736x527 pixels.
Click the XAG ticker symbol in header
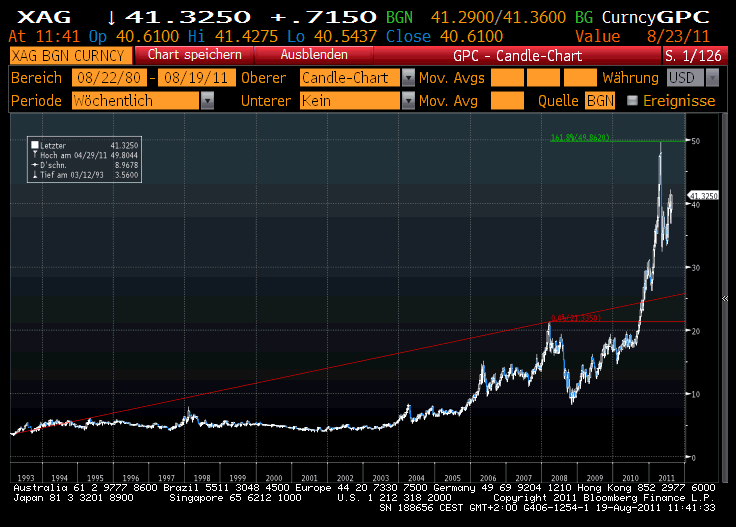[x=44, y=17]
